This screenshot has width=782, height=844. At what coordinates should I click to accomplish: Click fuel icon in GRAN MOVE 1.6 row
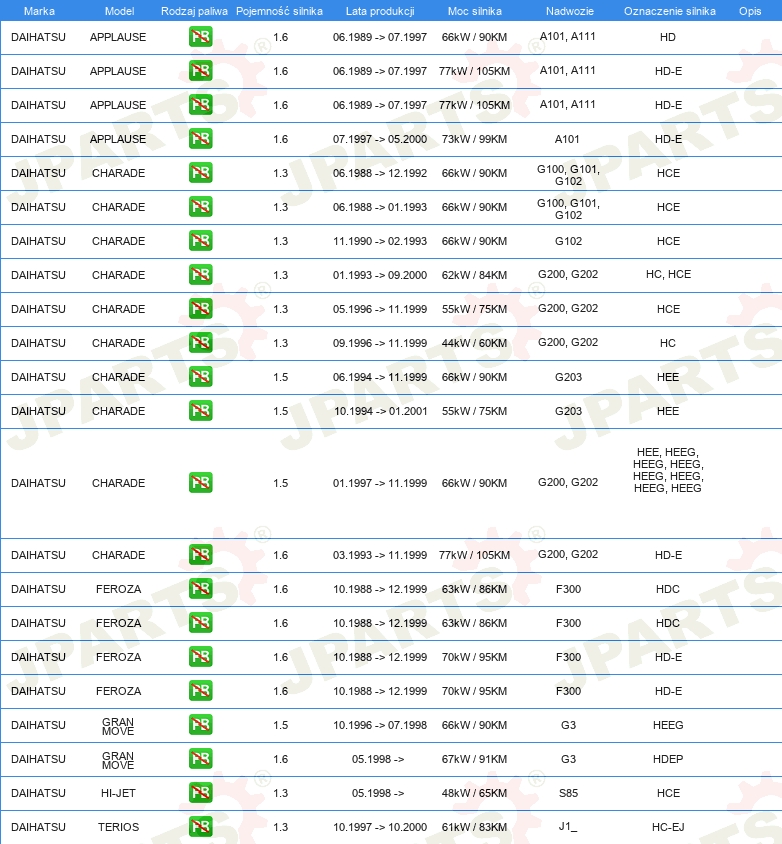pyautogui.click(x=201, y=758)
